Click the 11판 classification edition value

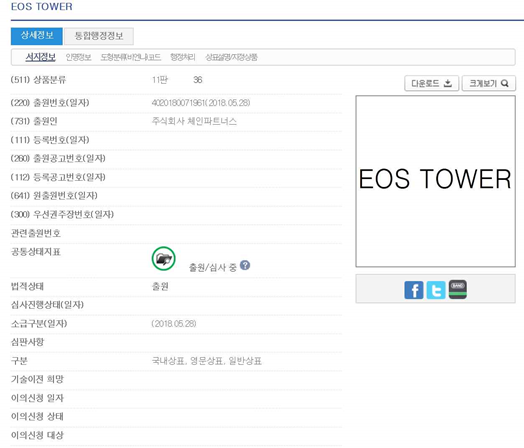pyautogui.click(x=160, y=80)
